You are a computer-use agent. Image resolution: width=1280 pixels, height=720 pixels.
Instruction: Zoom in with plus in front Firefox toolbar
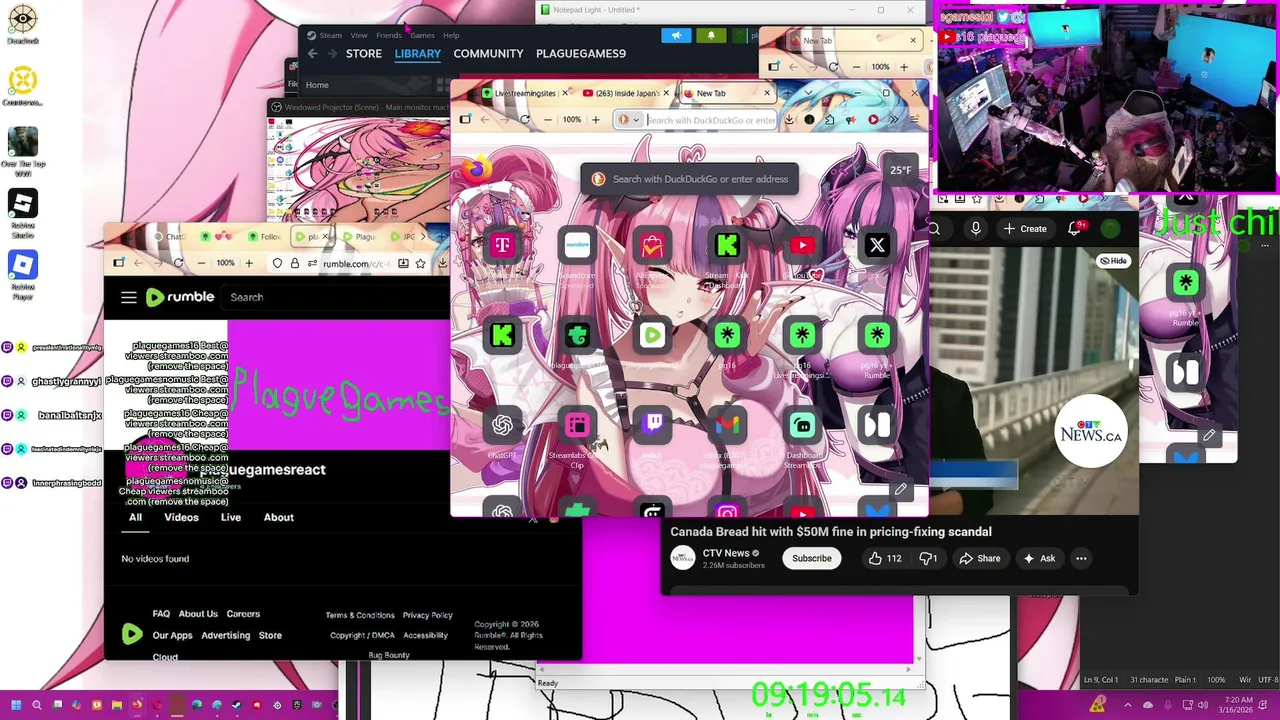pos(595,120)
